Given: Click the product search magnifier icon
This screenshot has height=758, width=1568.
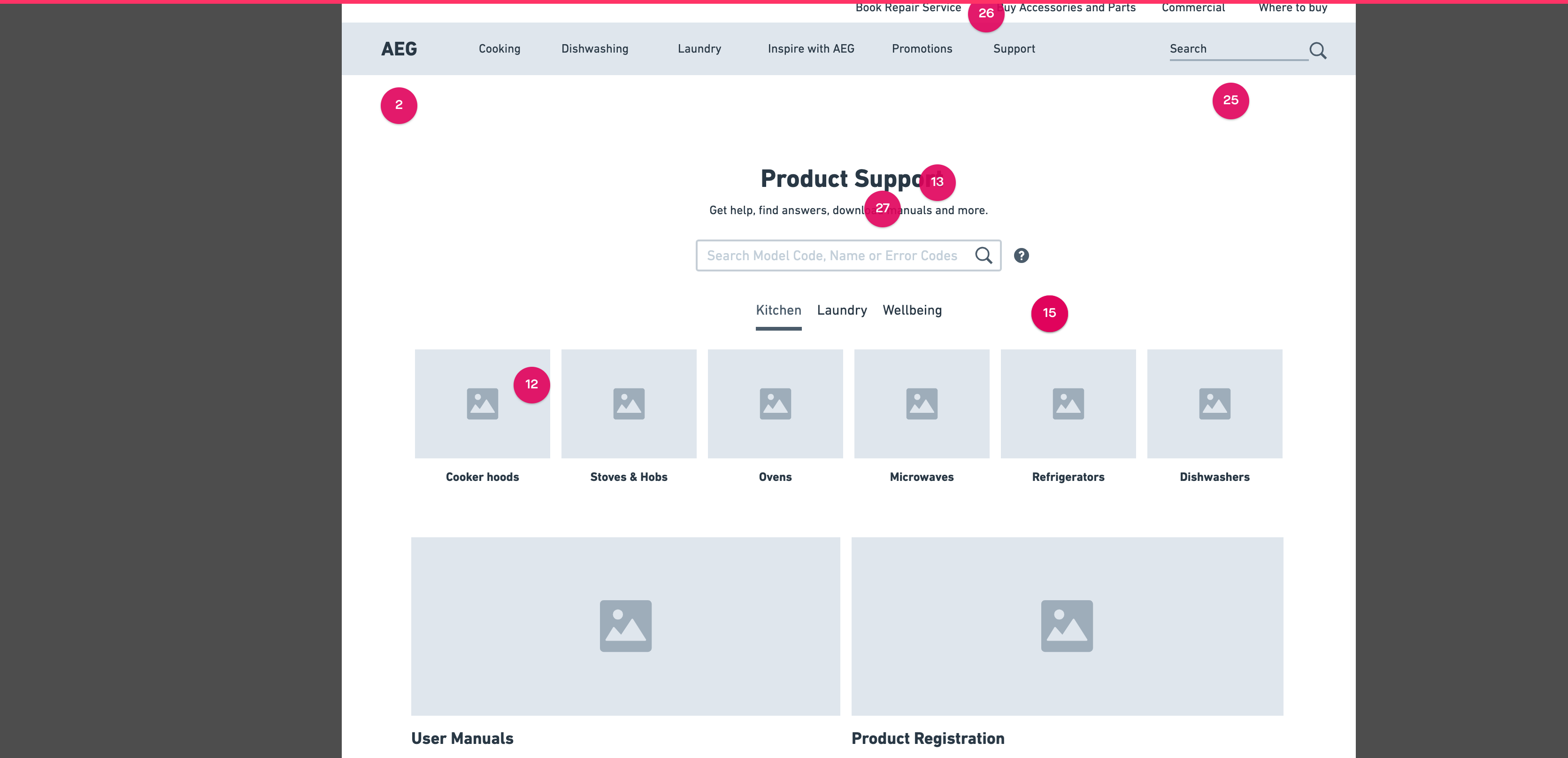Looking at the screenshot, I should [x=983, y=255].
